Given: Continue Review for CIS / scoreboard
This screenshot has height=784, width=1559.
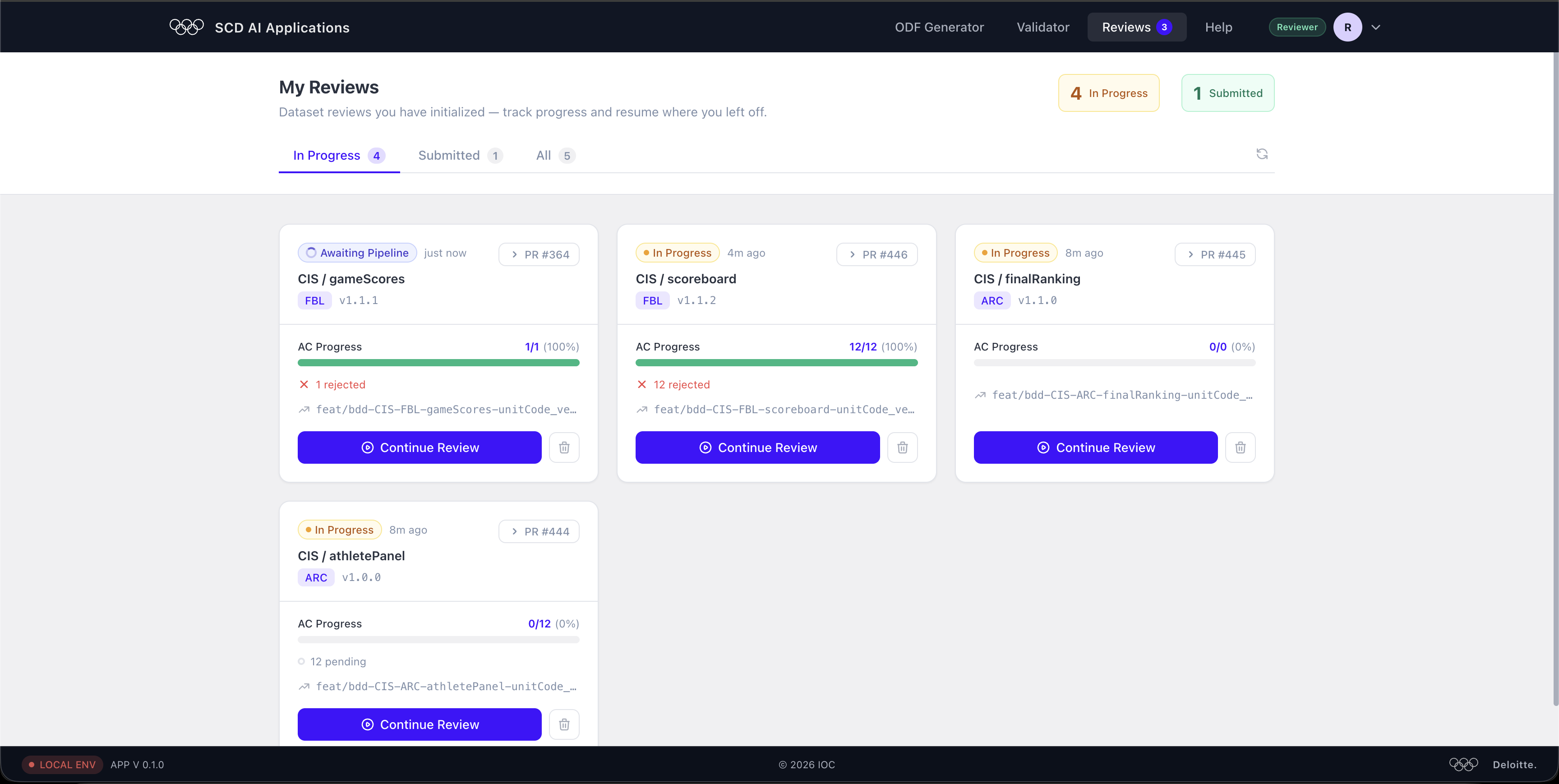Looking at the screenshot, I should [x=758, y=447].
